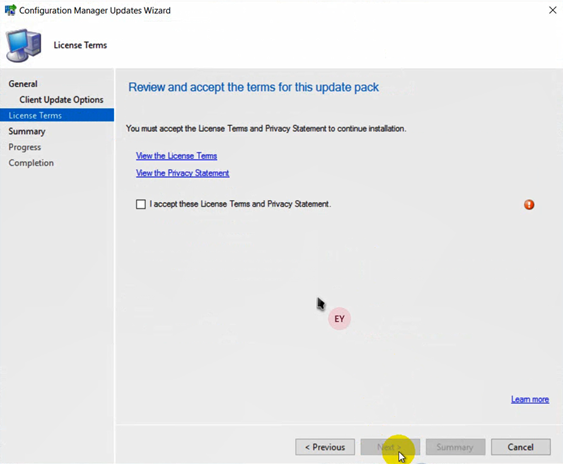
Task: Select Client Update Options step
Action: pos(61,99)
